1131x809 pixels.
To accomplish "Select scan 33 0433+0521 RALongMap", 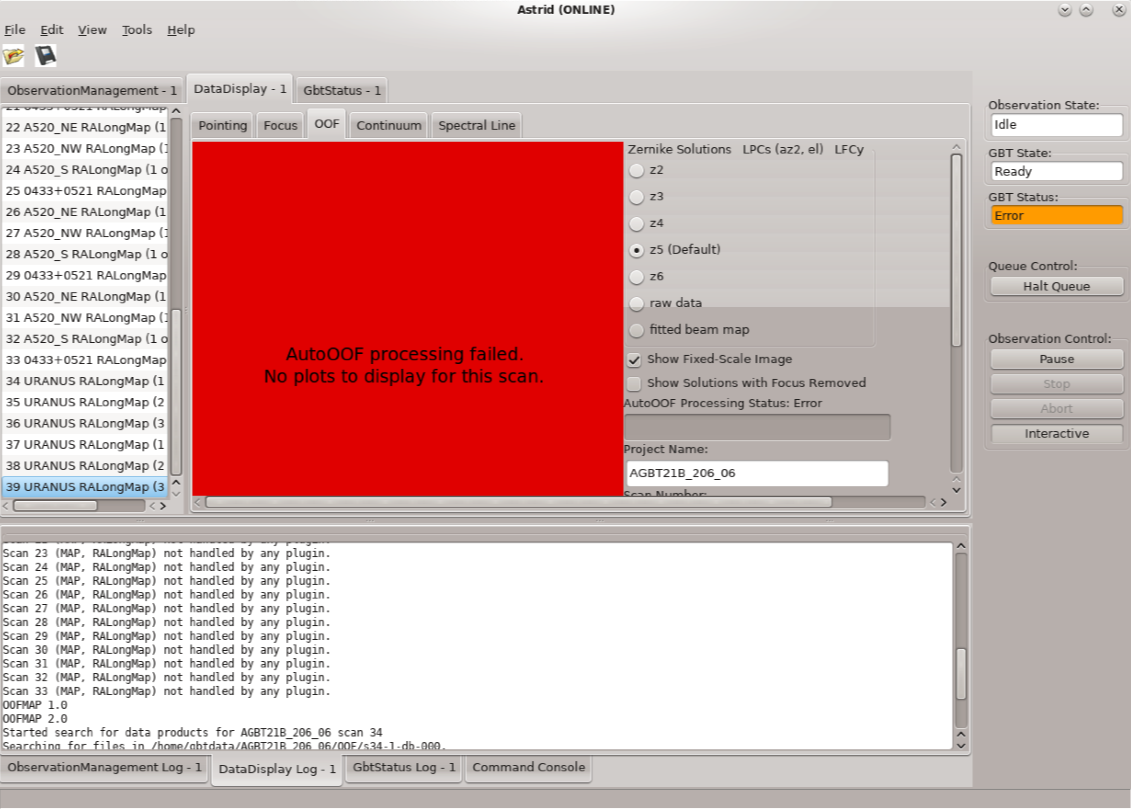I will 85,360.
